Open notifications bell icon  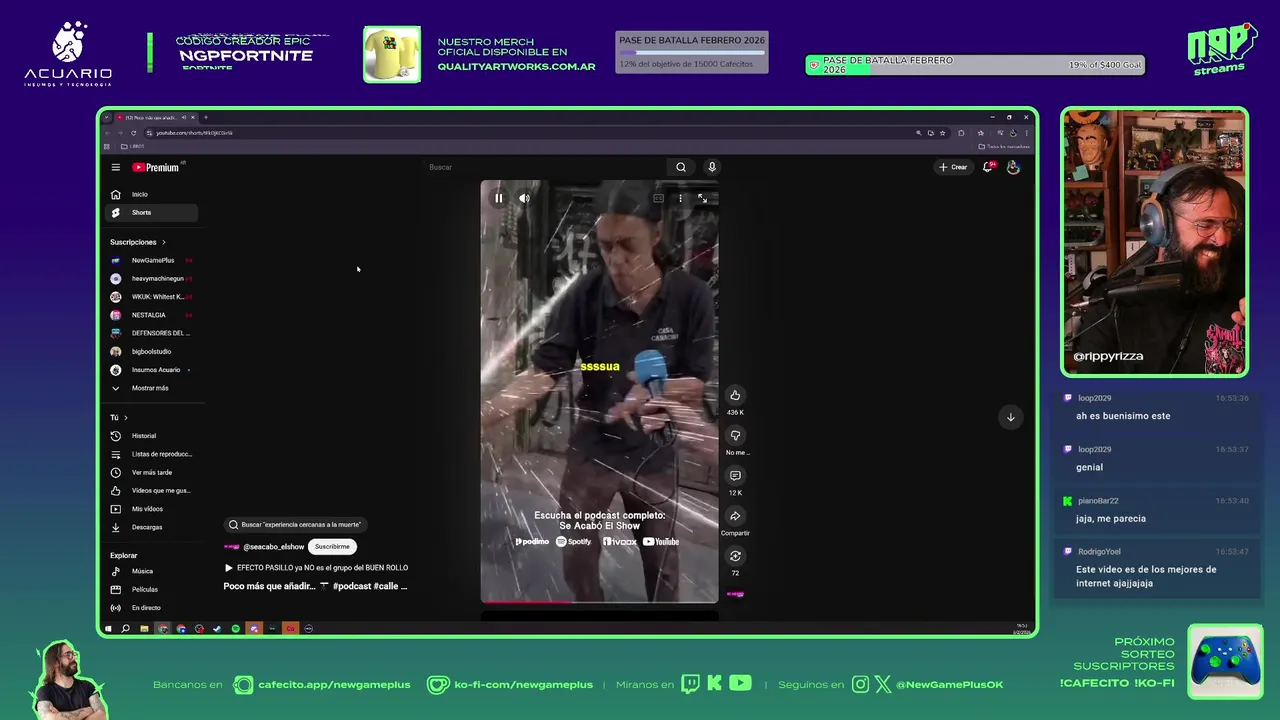(x=988, y=167)
